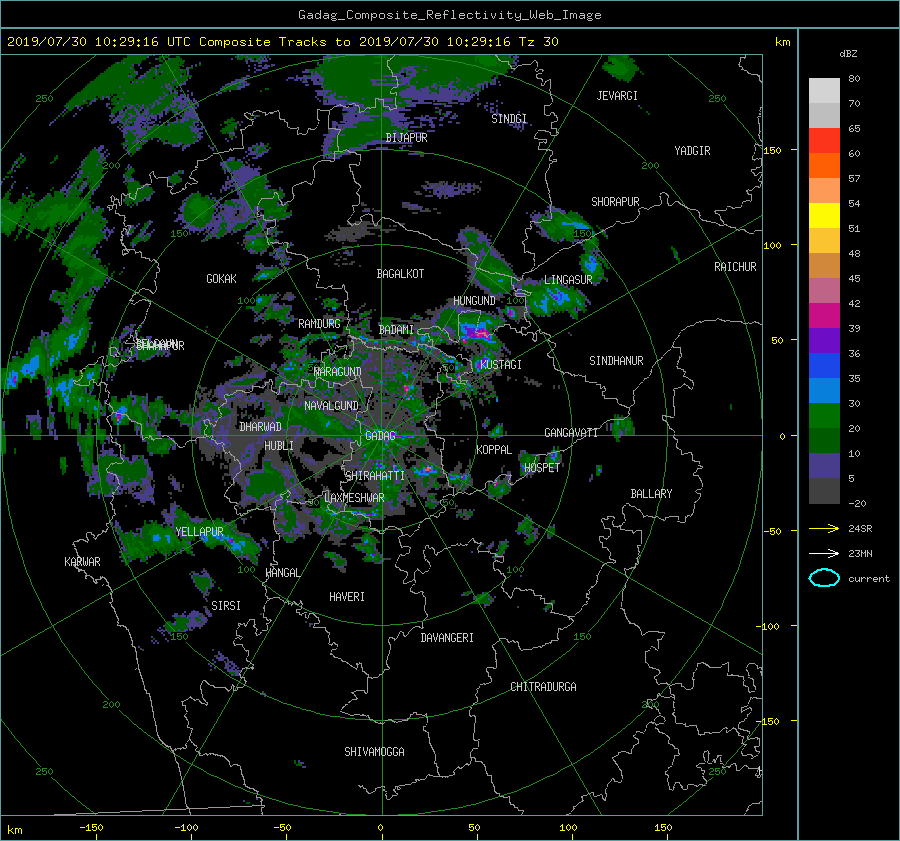Click the red 60-65 dBZ legend swatch
The width and height of the screenshot is (900, 841).
824,141
